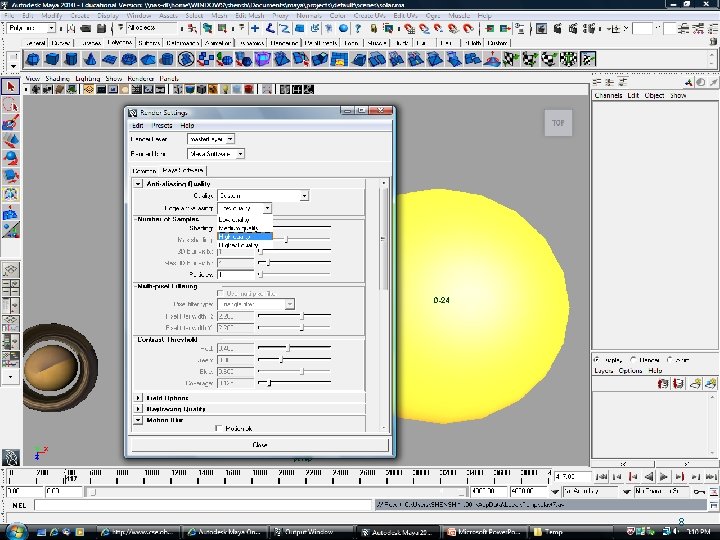
Task: Click the go to start playback button
Action: pyautogui.click(x=599, y=477)
